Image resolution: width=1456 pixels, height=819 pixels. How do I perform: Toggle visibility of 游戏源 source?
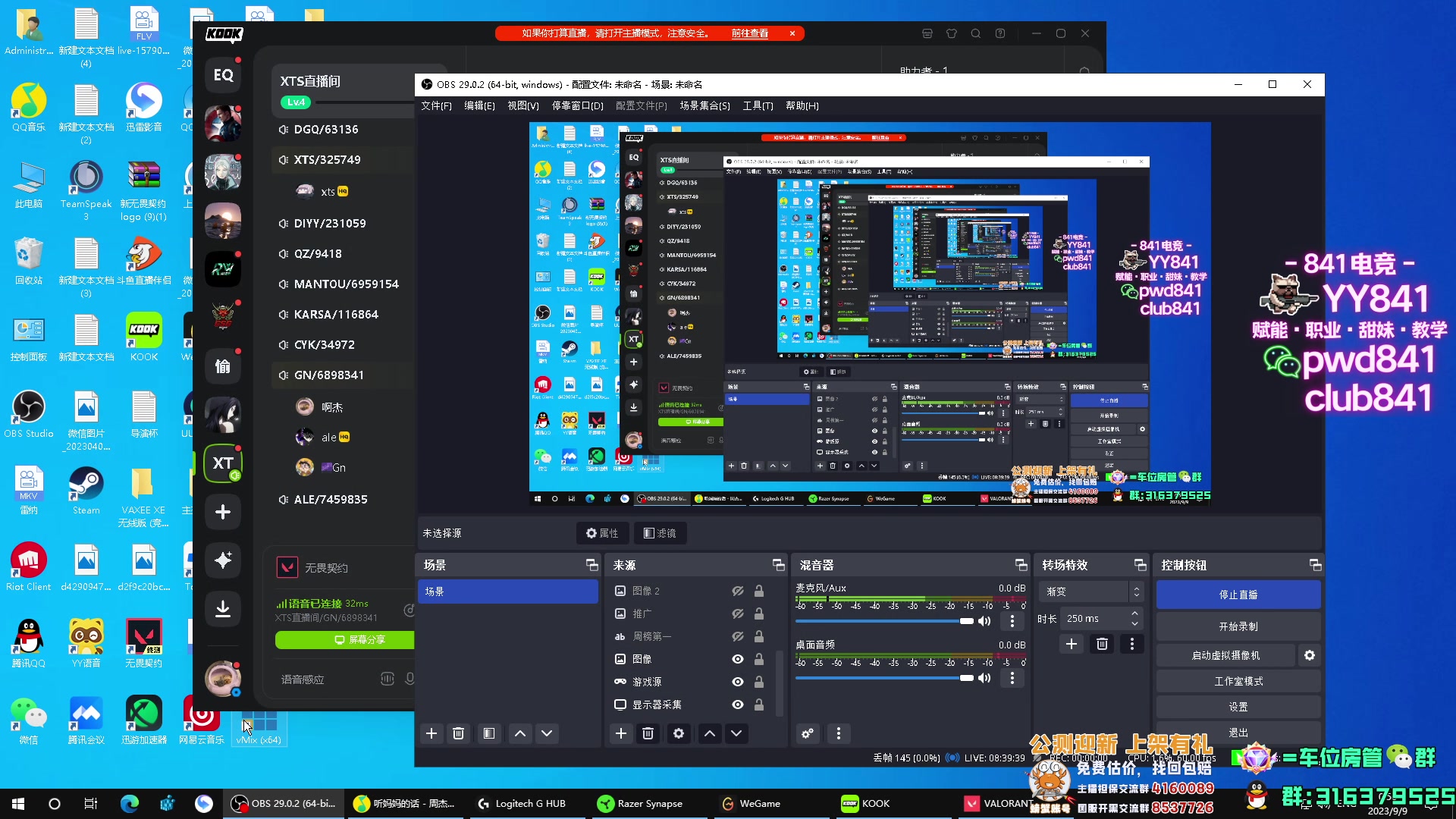[737, 682]
